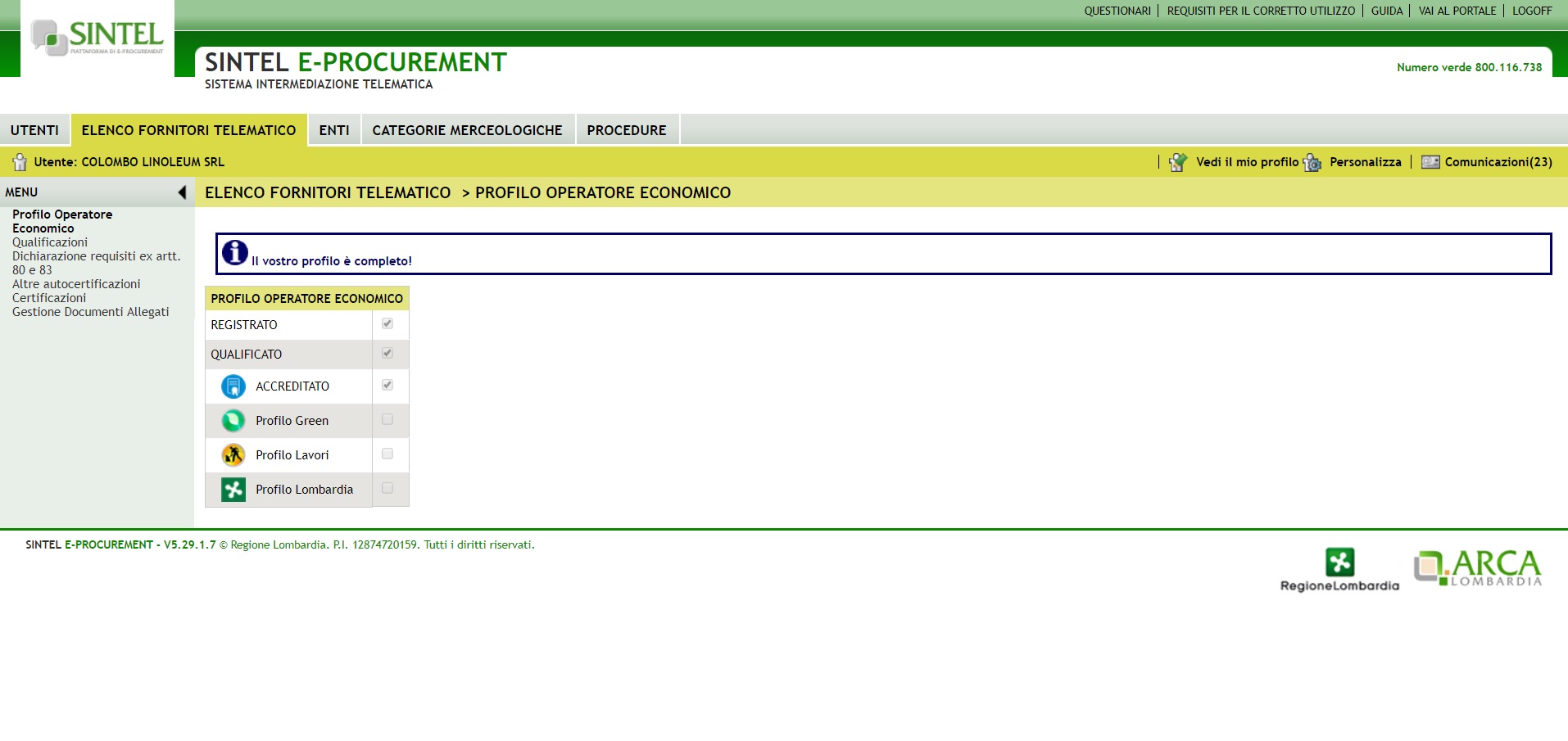Click the Profilo Lavori label

point(292,455)
